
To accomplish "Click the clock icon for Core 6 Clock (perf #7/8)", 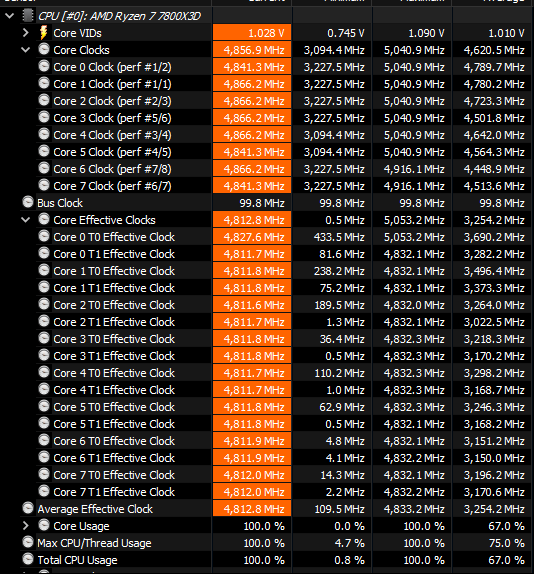I will pyautogui.click(x=44, y=168).
